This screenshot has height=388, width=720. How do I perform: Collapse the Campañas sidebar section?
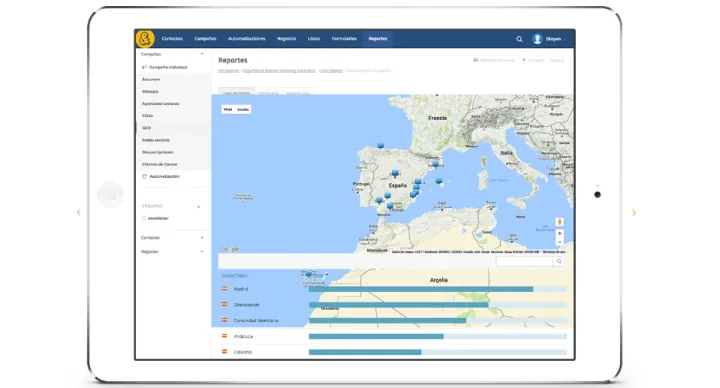pyautogui.click(x=202, y=54)
